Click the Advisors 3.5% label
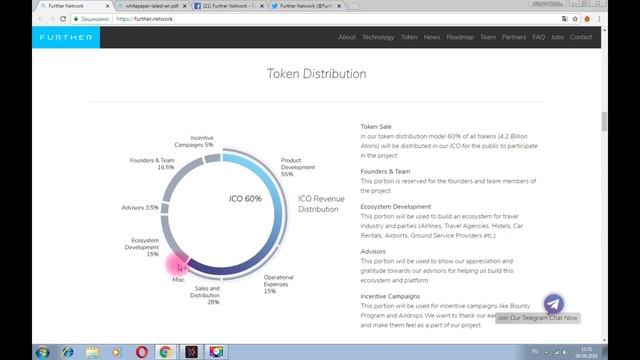 (x=140, y=207)
